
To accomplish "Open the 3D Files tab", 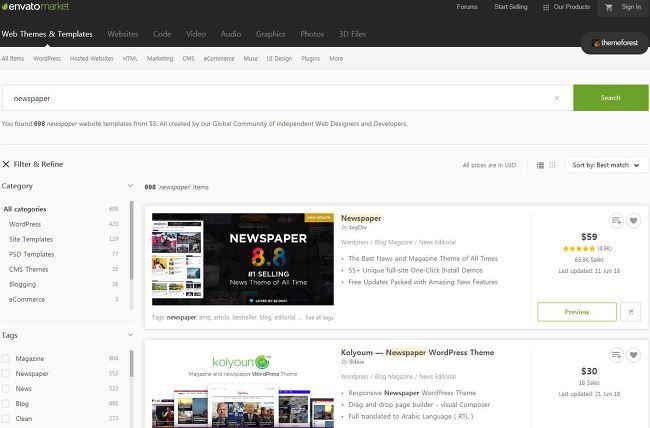I will (x=352, y=34).
